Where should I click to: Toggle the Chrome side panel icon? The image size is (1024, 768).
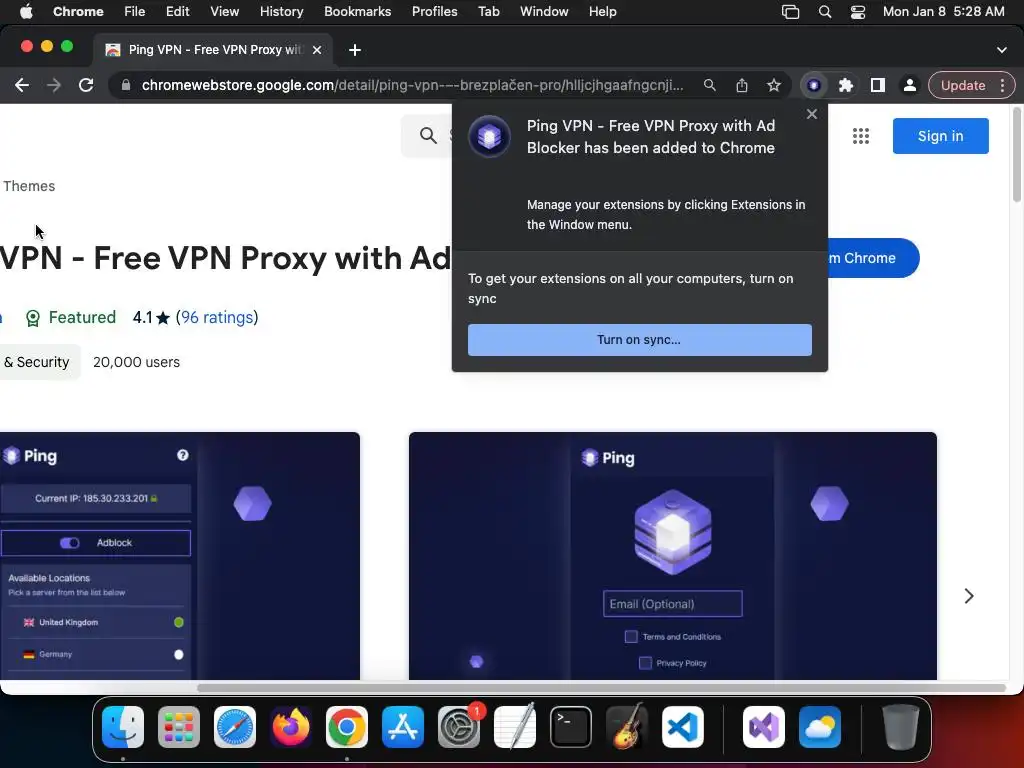[x=878, y=86]
